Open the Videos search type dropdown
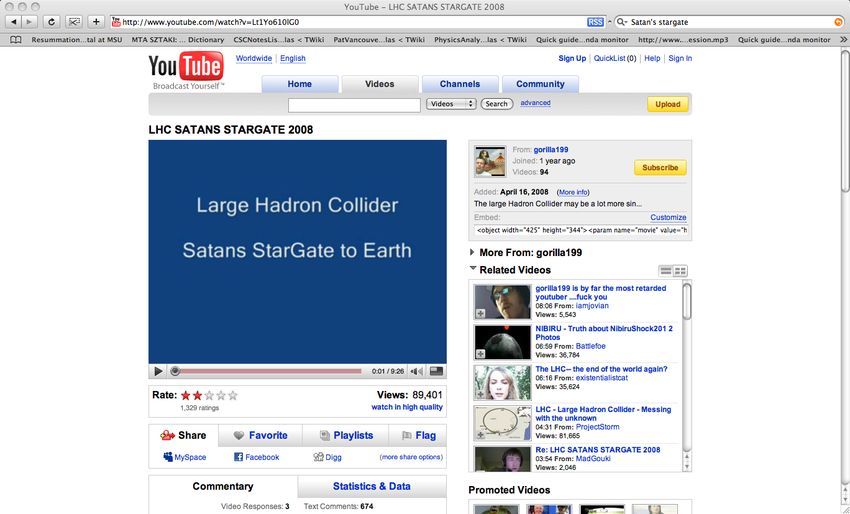This screenshot has width=850, height=514. [x=451, y=104]
